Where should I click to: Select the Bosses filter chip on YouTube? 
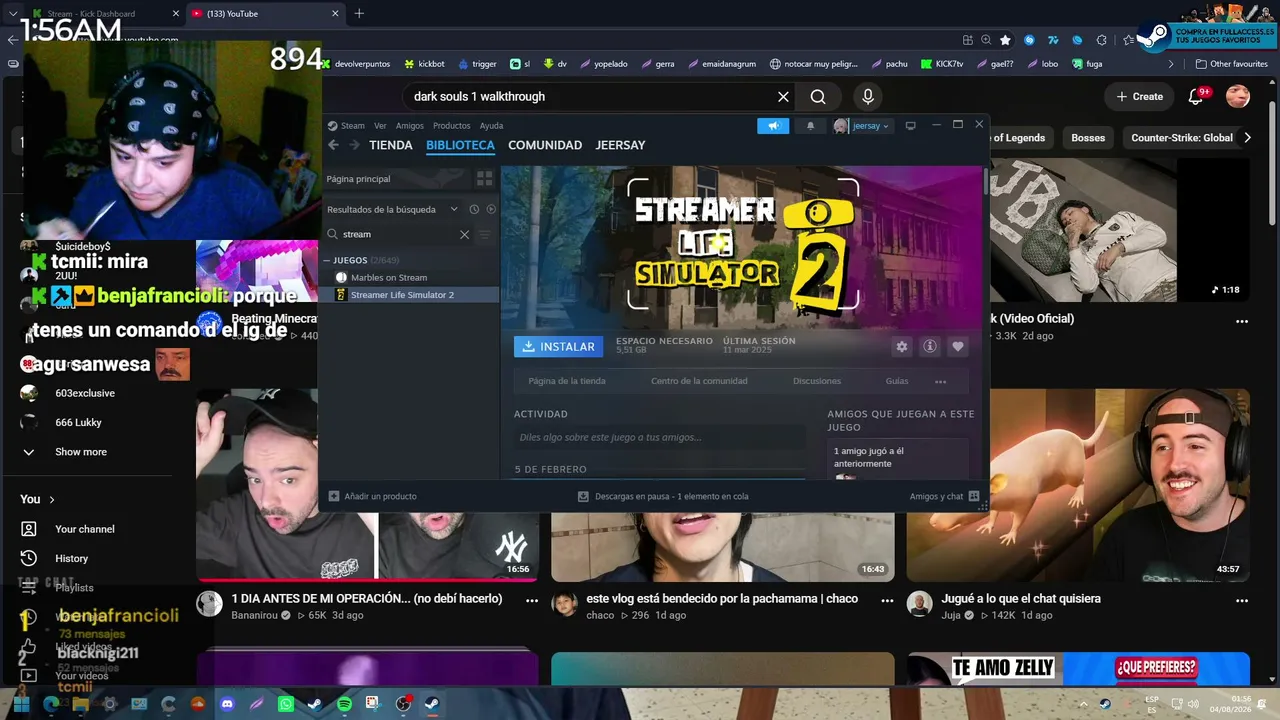1088,138
